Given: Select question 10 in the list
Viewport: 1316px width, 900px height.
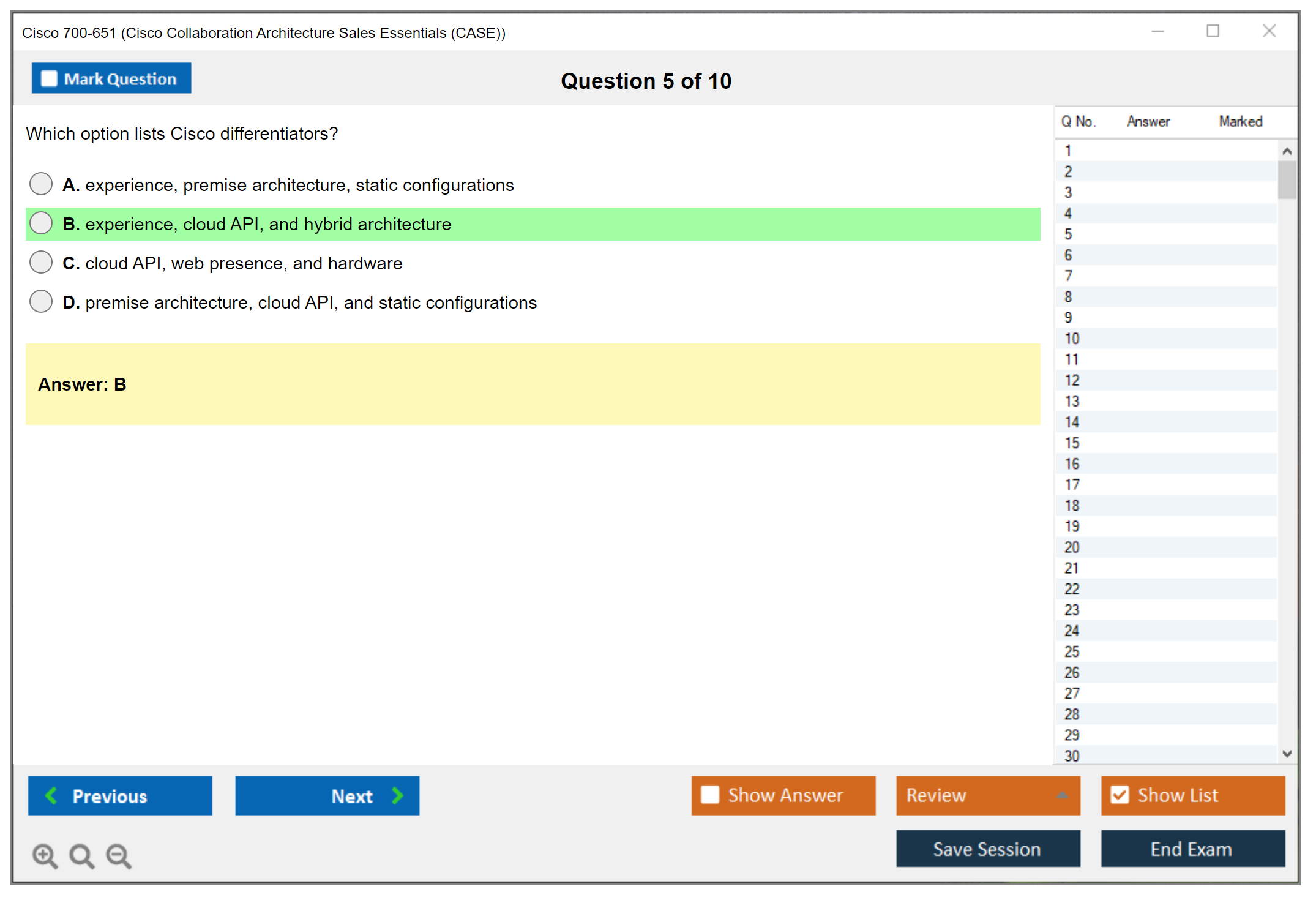Looking at the screenshot, I should 1072,339.
